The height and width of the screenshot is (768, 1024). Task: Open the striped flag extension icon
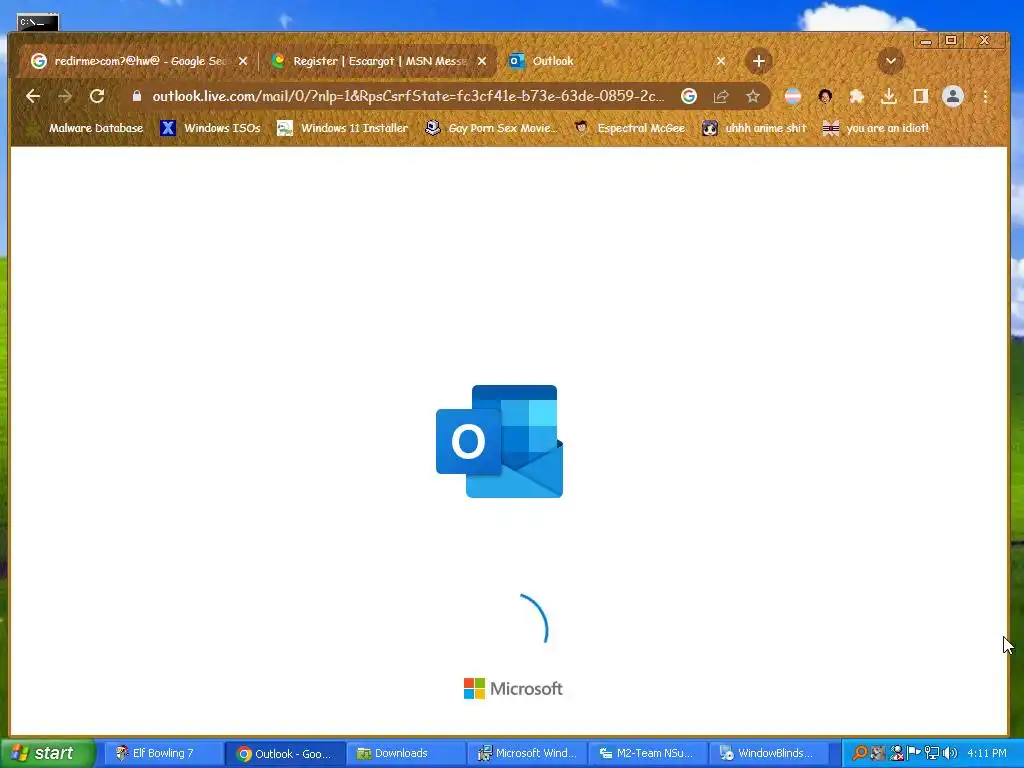[793, 97]
